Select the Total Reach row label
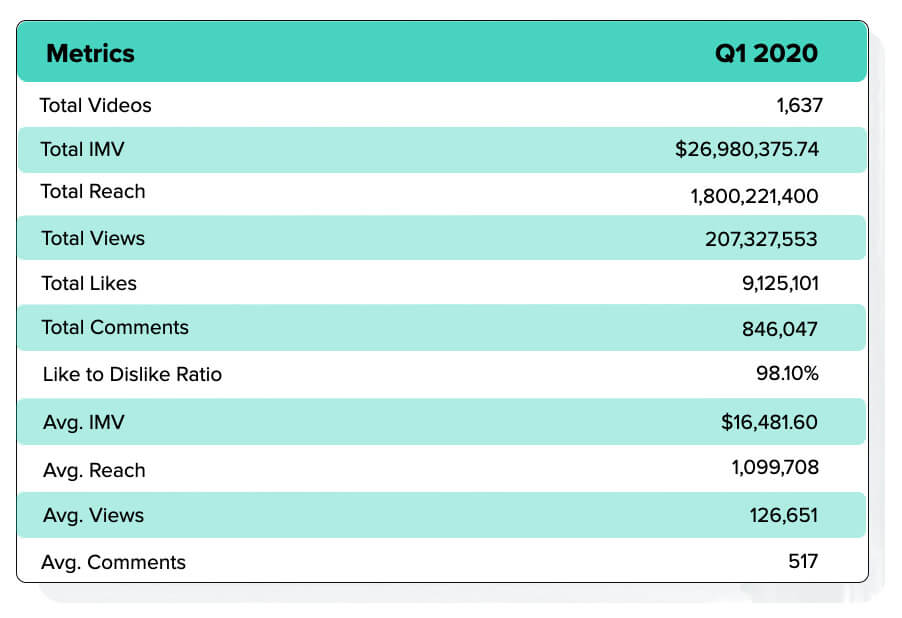Viewport: 902px width, 618px height. pyautogui.click(x=93, y=192)
